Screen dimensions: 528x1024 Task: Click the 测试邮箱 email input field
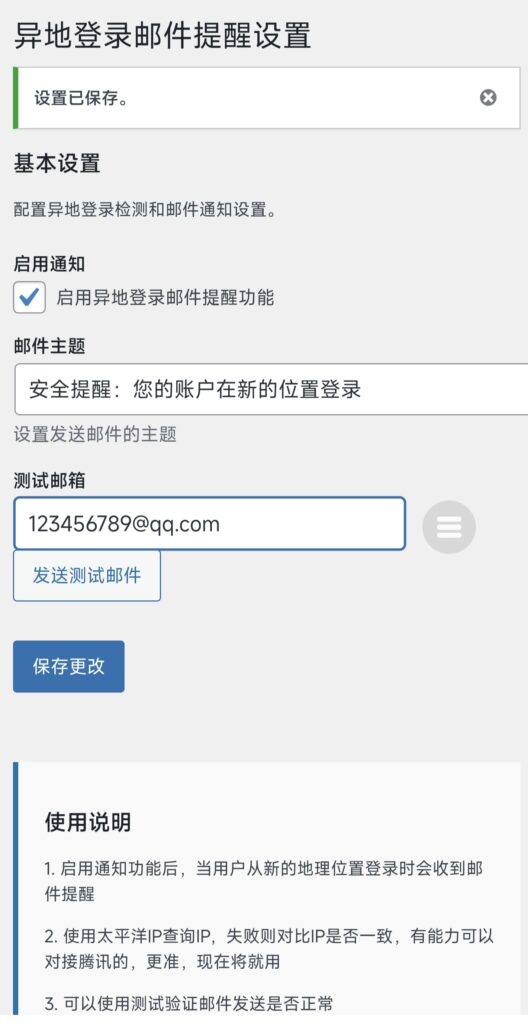(210, 524)
